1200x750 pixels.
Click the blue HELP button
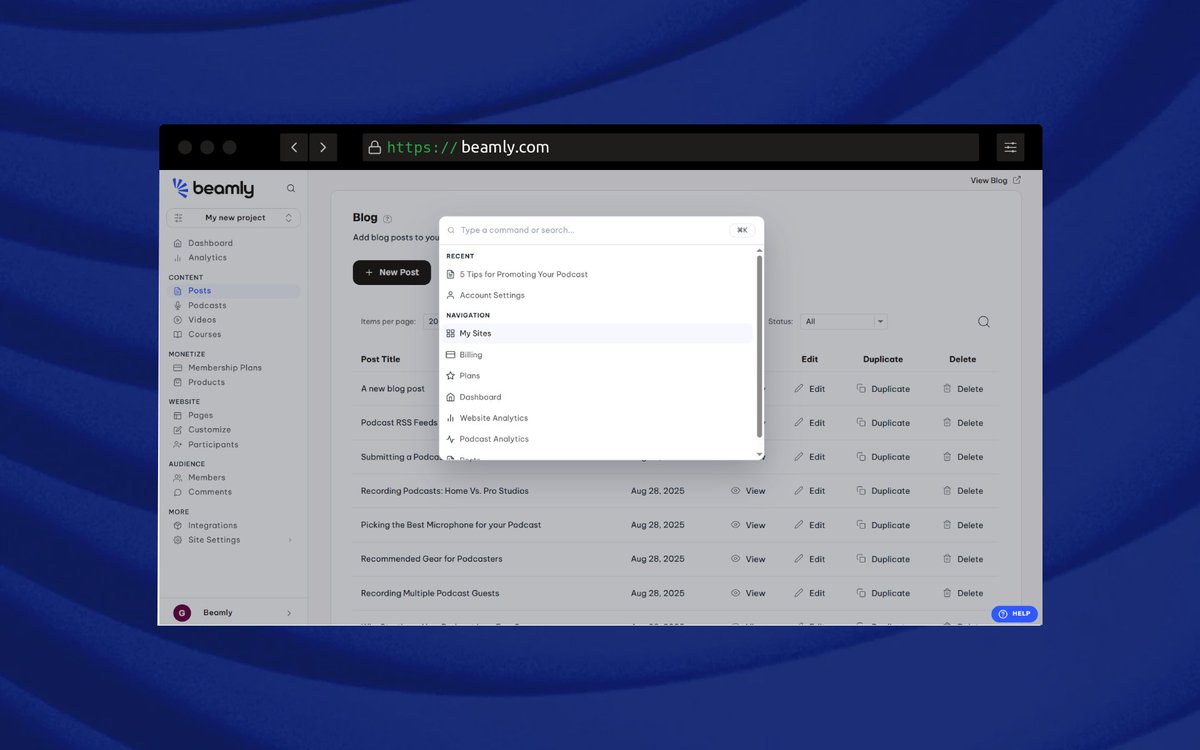point(1015,614)
